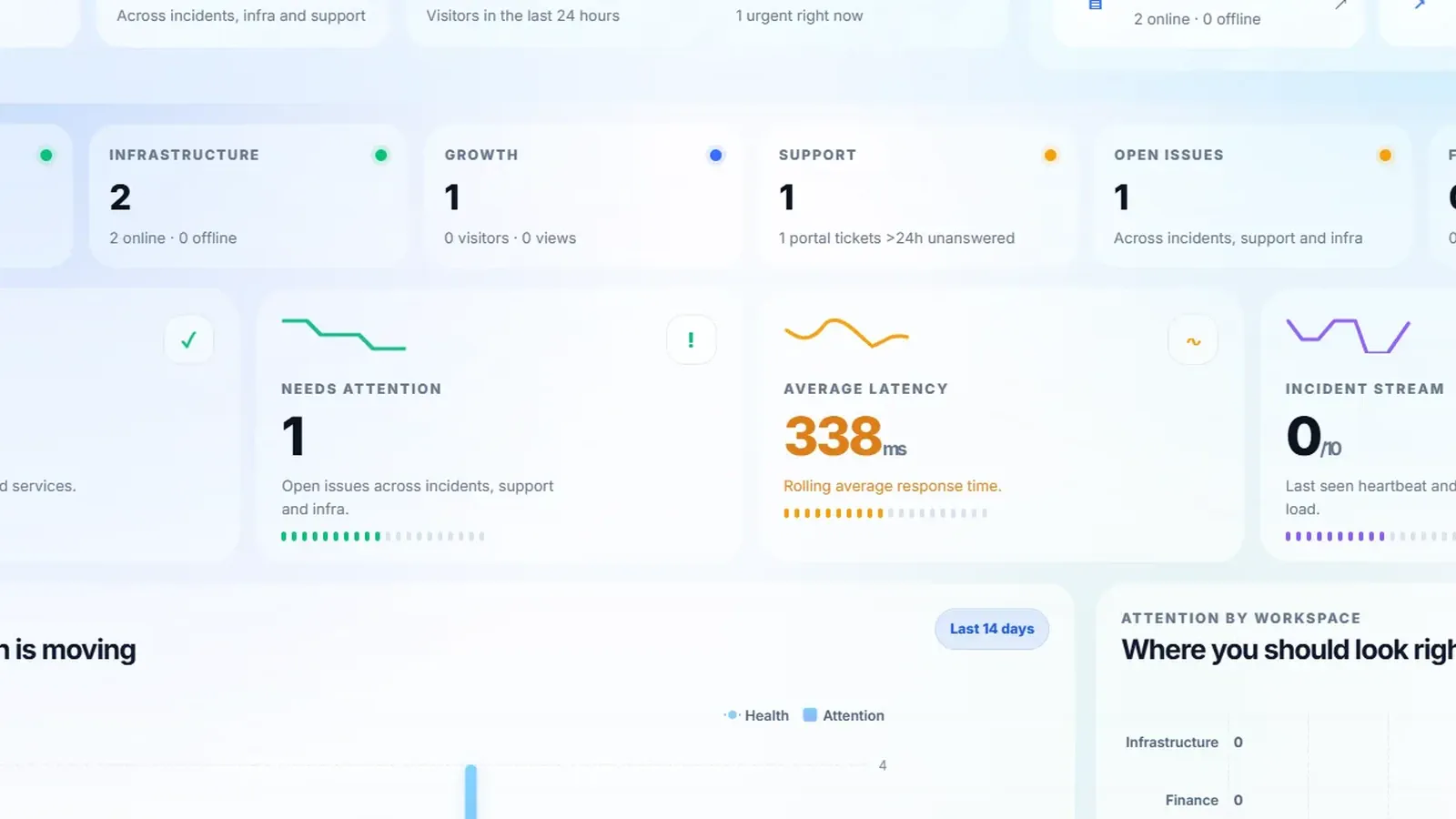Image resolution: width=1456 pixels, height=819 pixels.
Task: Click the orange sparkline above Average Latency
Action: point(846,333)
